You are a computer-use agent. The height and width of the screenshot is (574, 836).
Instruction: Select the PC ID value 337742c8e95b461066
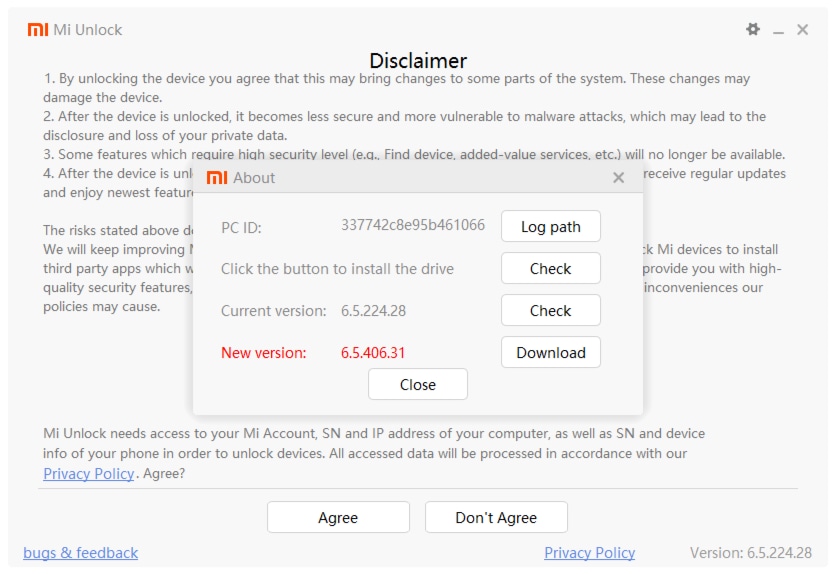click(413, 225)
